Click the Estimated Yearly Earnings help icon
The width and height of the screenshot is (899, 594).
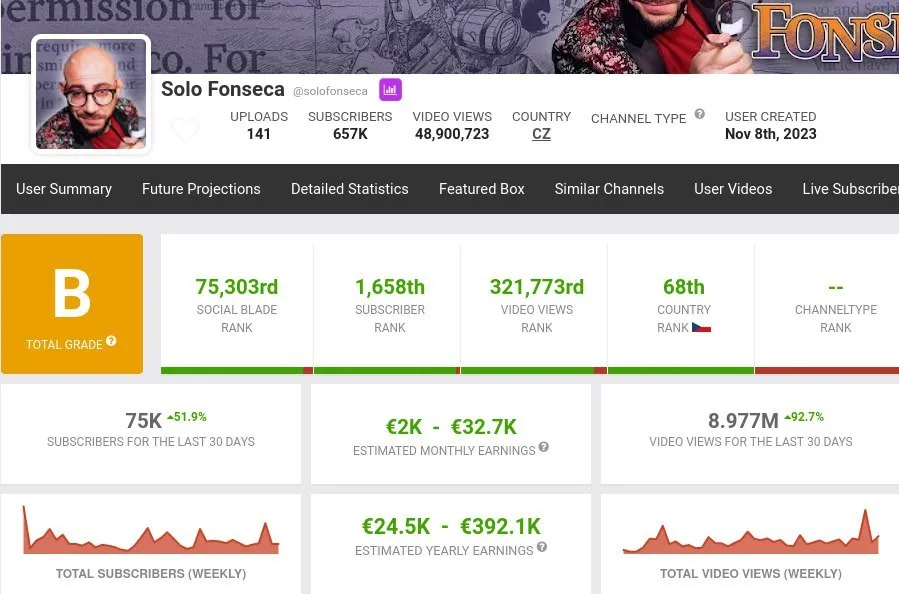click(541, 548)
